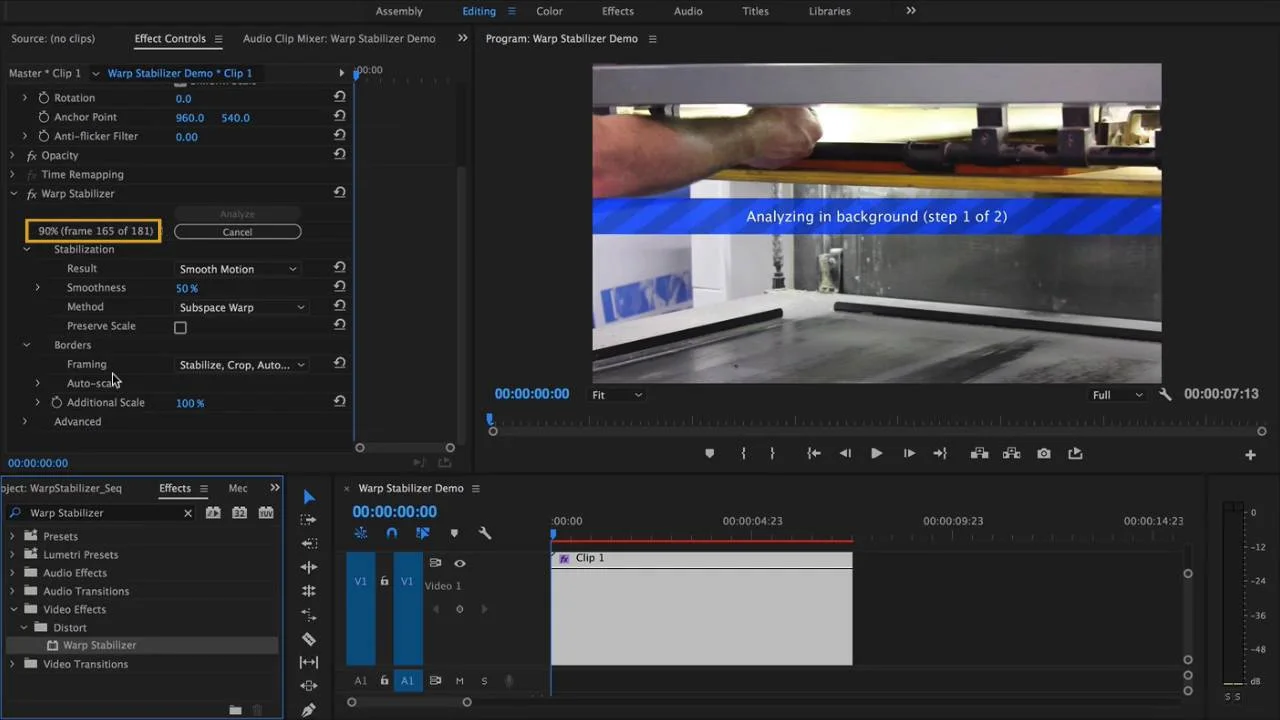
Task: Solo audio track A1
Action: (x=484, y=681)
